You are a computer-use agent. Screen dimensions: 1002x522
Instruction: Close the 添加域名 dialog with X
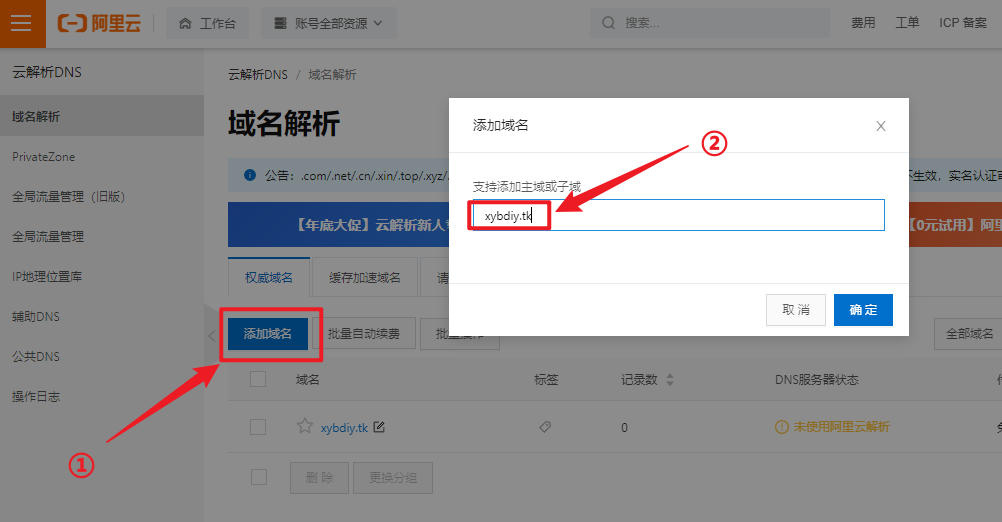click(881, 126)
